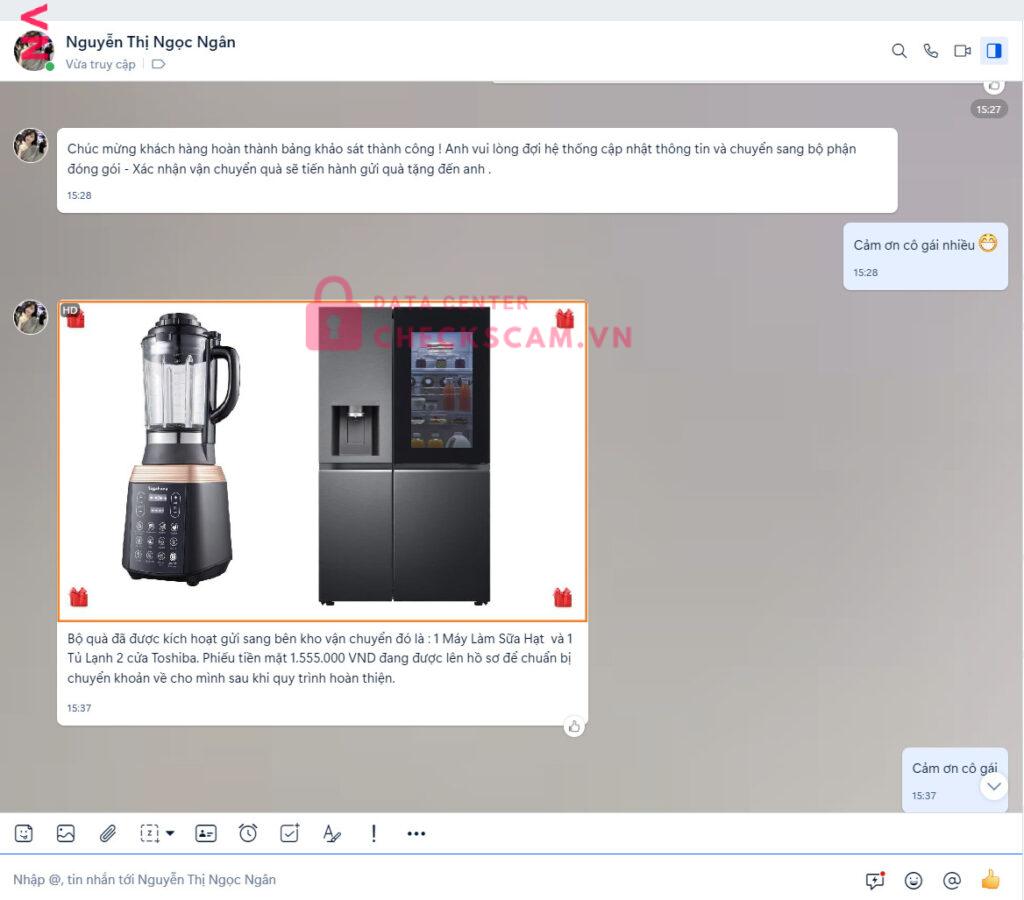
Task: Expand the screenshot capture dropdown arrow
Action: tap(170, 833)
